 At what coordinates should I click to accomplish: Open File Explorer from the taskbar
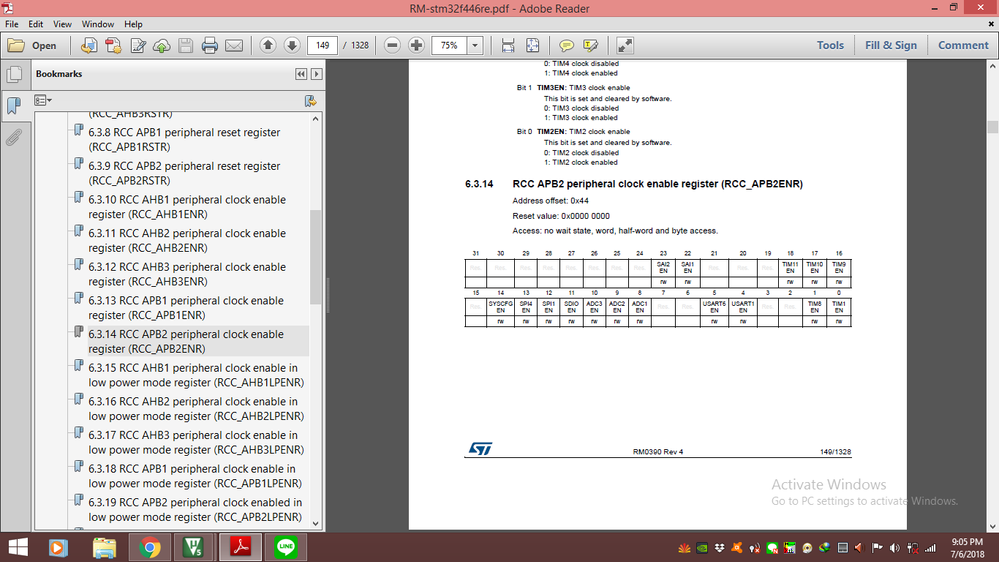click(x=104, y=547)
